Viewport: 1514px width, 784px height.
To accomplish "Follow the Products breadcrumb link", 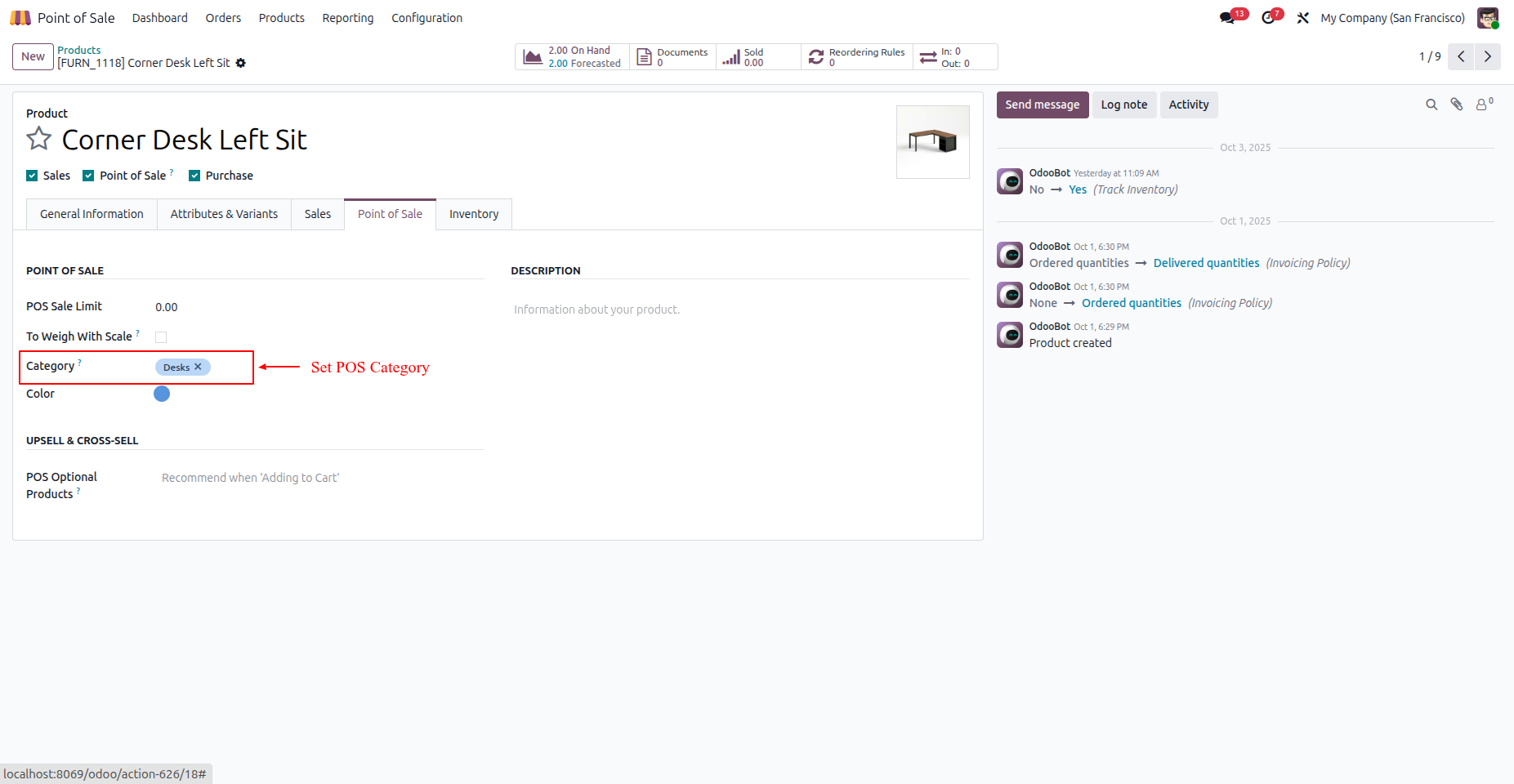I will (79, 50).
